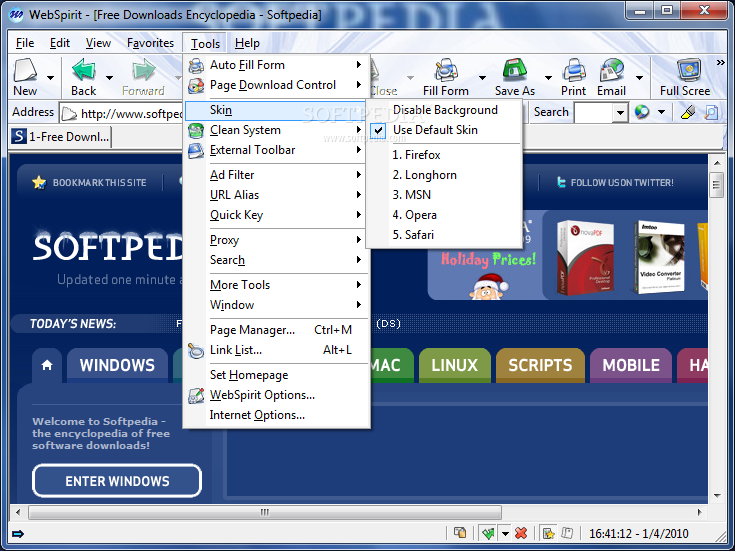Open the Fill Form dropdown arrow
Screen dimensions: 735x551
(481, 78)
